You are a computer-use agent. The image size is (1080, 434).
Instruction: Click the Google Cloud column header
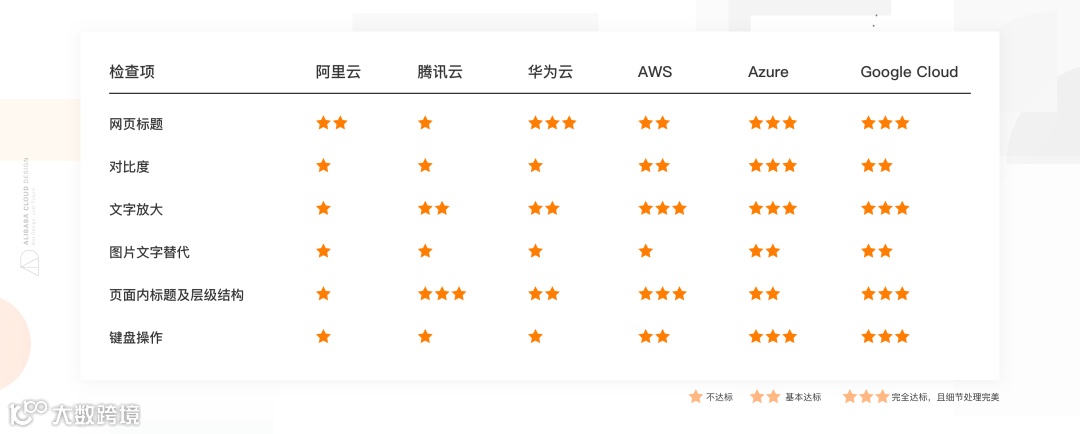pyautogui.click(x=909, y=72)
